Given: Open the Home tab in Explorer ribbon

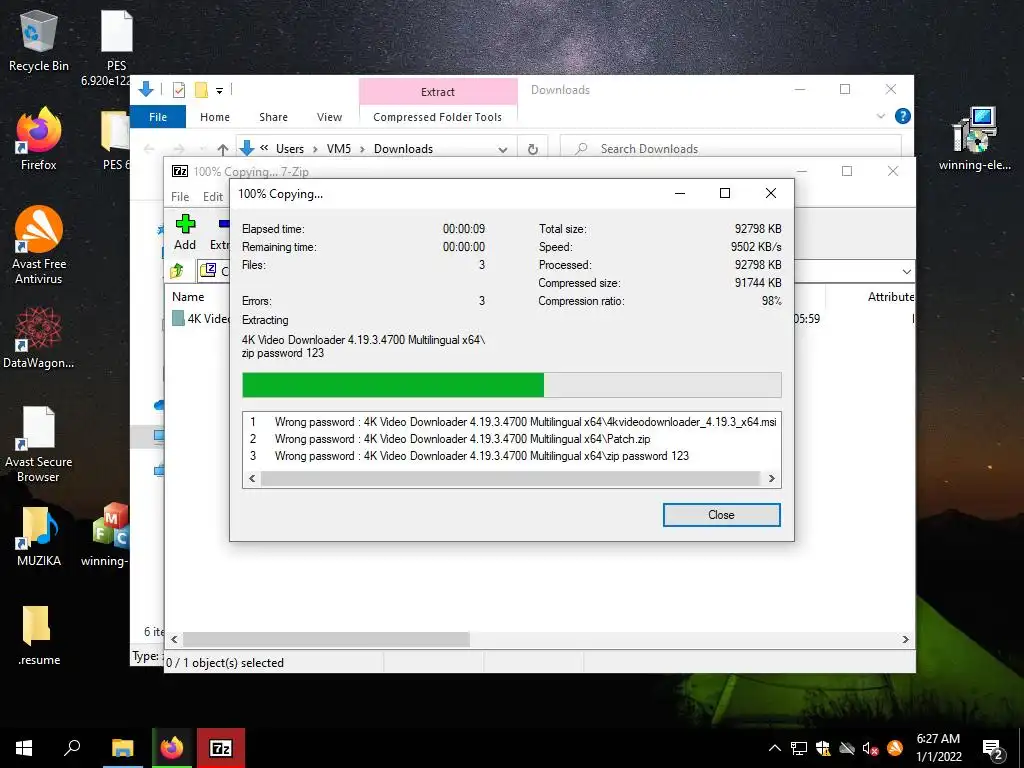Looking at the screenshot, I should point(215,117).
